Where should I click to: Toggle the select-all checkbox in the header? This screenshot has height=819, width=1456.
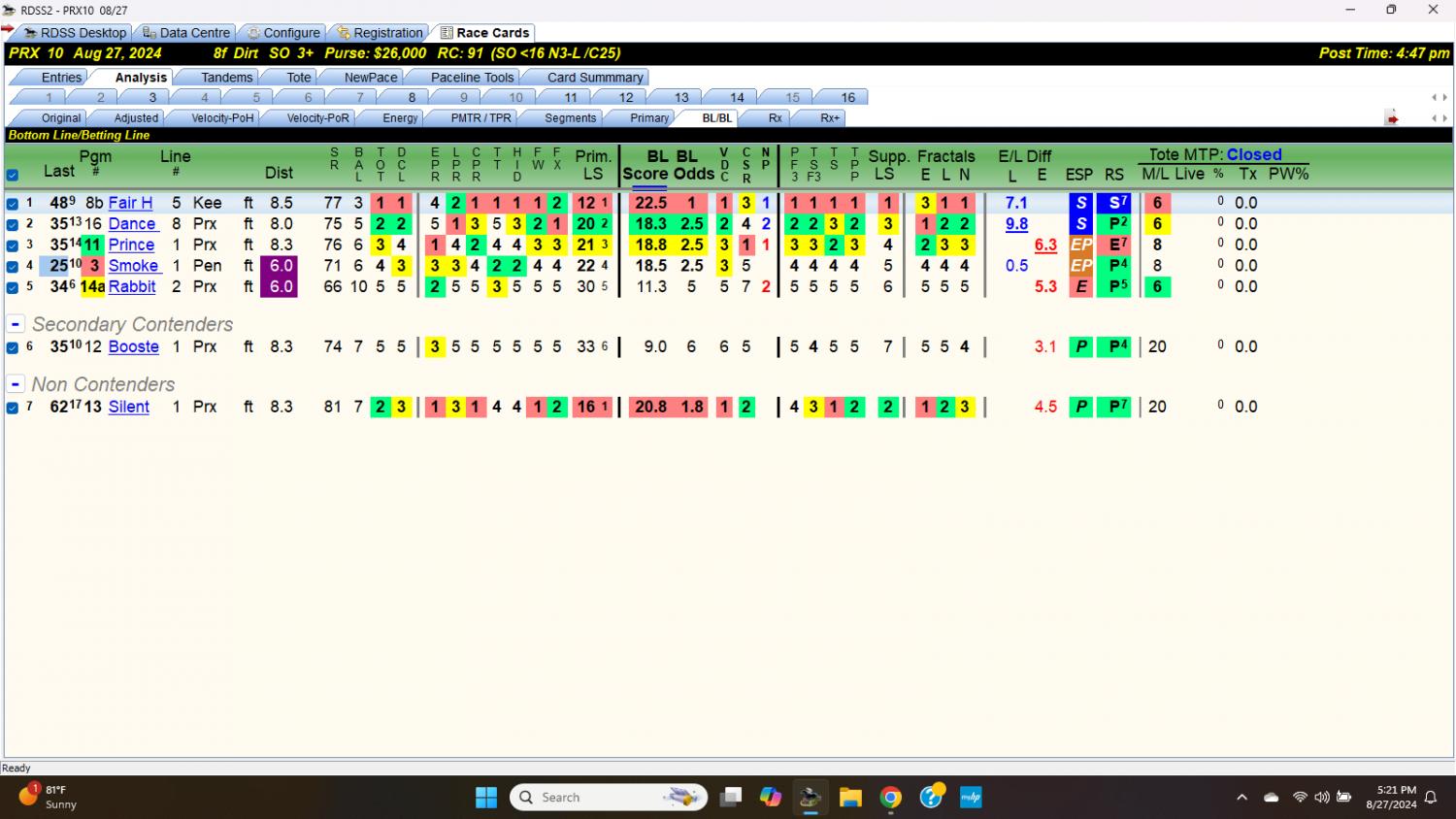point(13,176)
